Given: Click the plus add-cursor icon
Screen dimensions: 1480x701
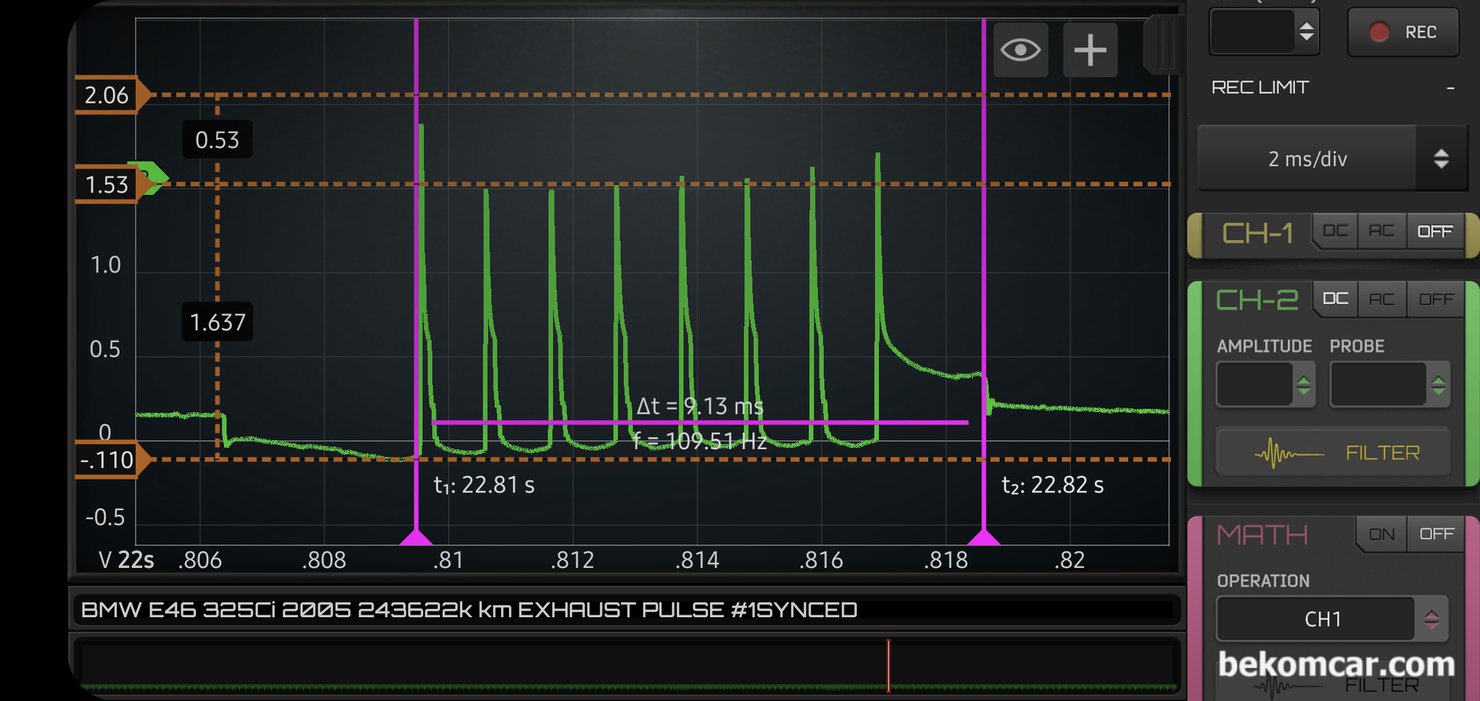Looking at the screenshot, I should (1090, 49).
